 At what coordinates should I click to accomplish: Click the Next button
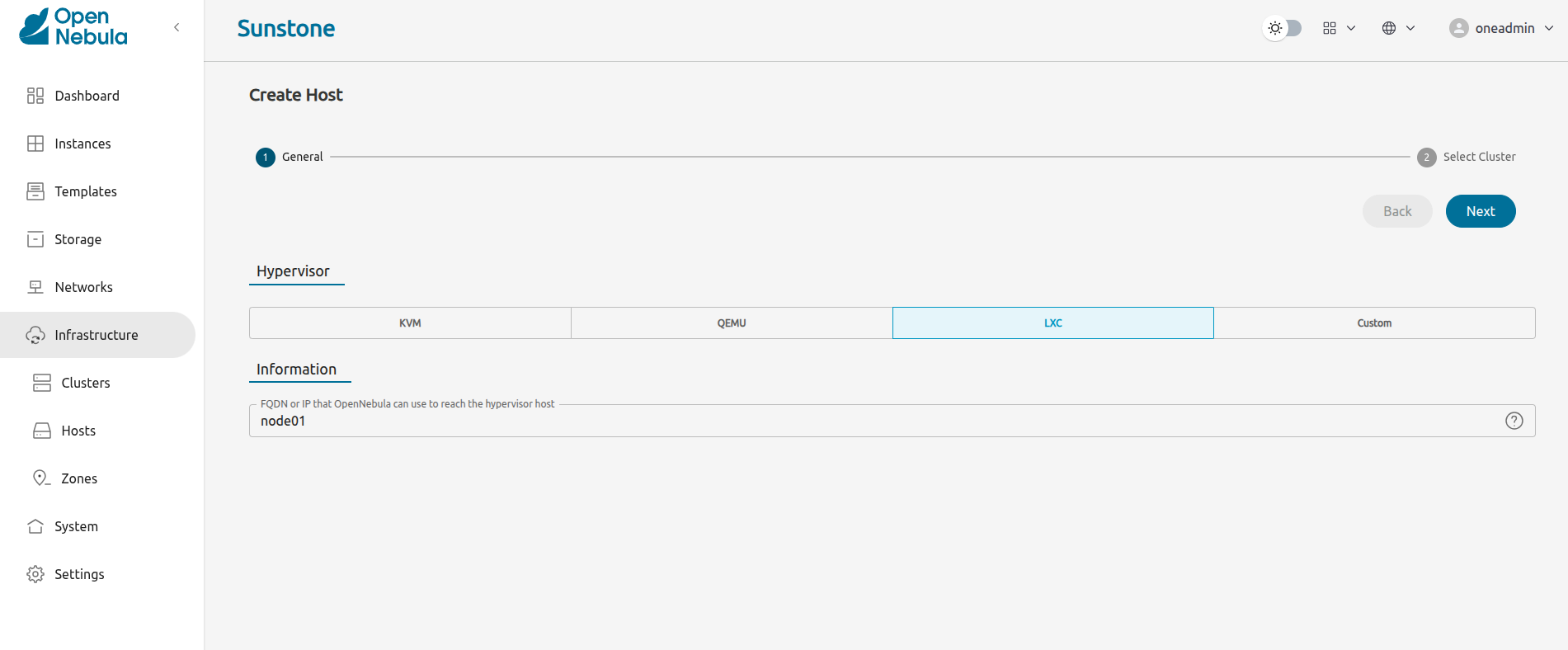point(1481,211)
